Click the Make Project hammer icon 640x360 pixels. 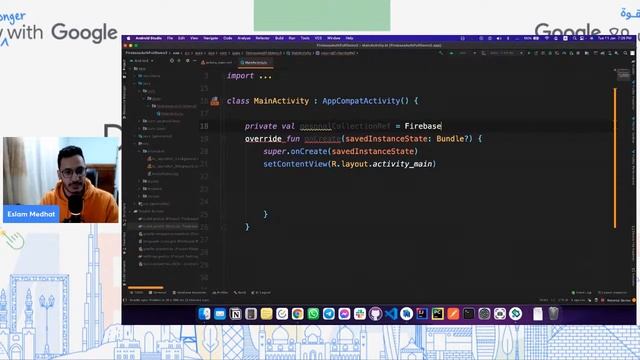pos(441,53)
